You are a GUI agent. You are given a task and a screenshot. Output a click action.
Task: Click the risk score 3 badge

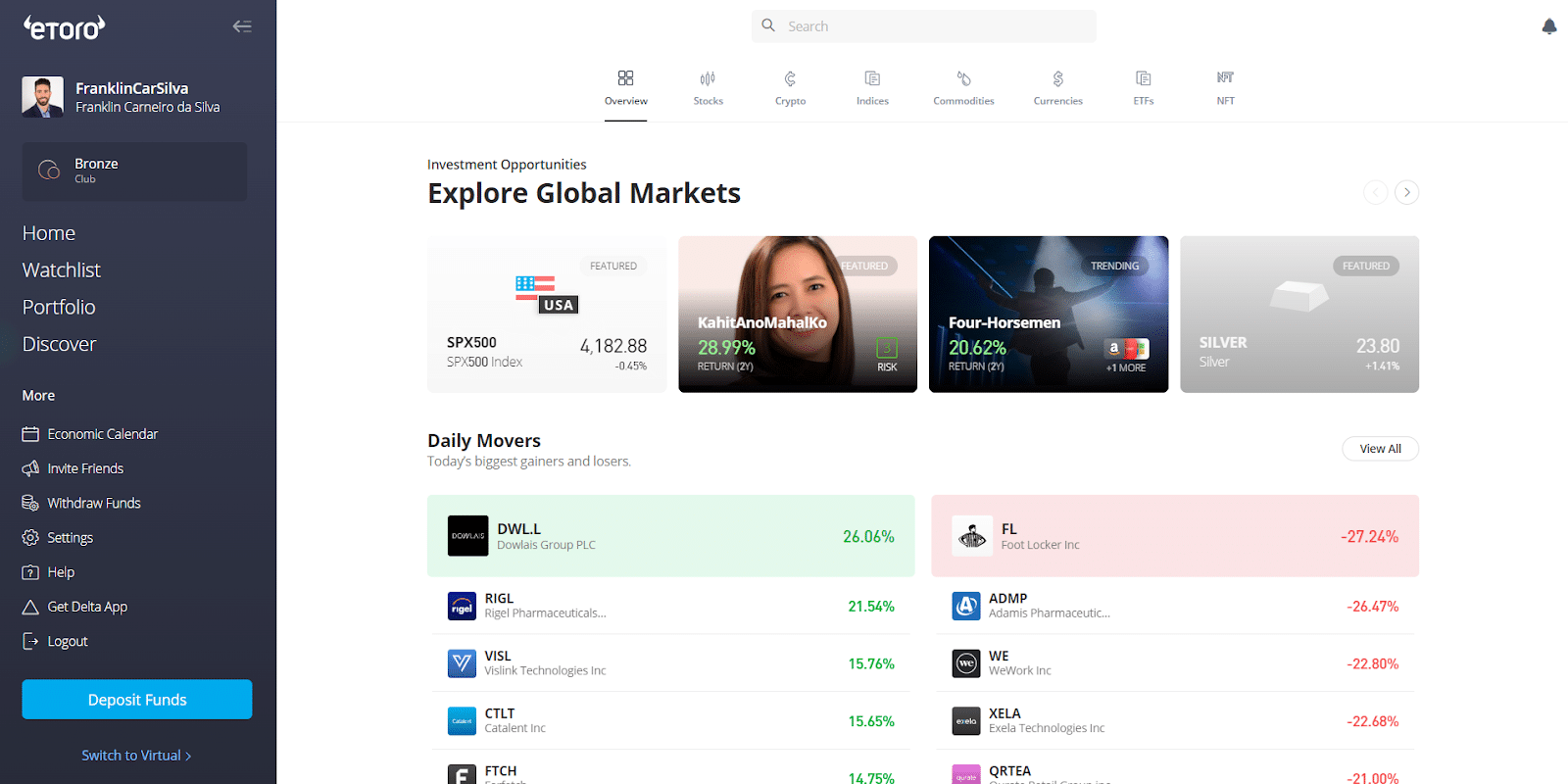pos(887,348)
